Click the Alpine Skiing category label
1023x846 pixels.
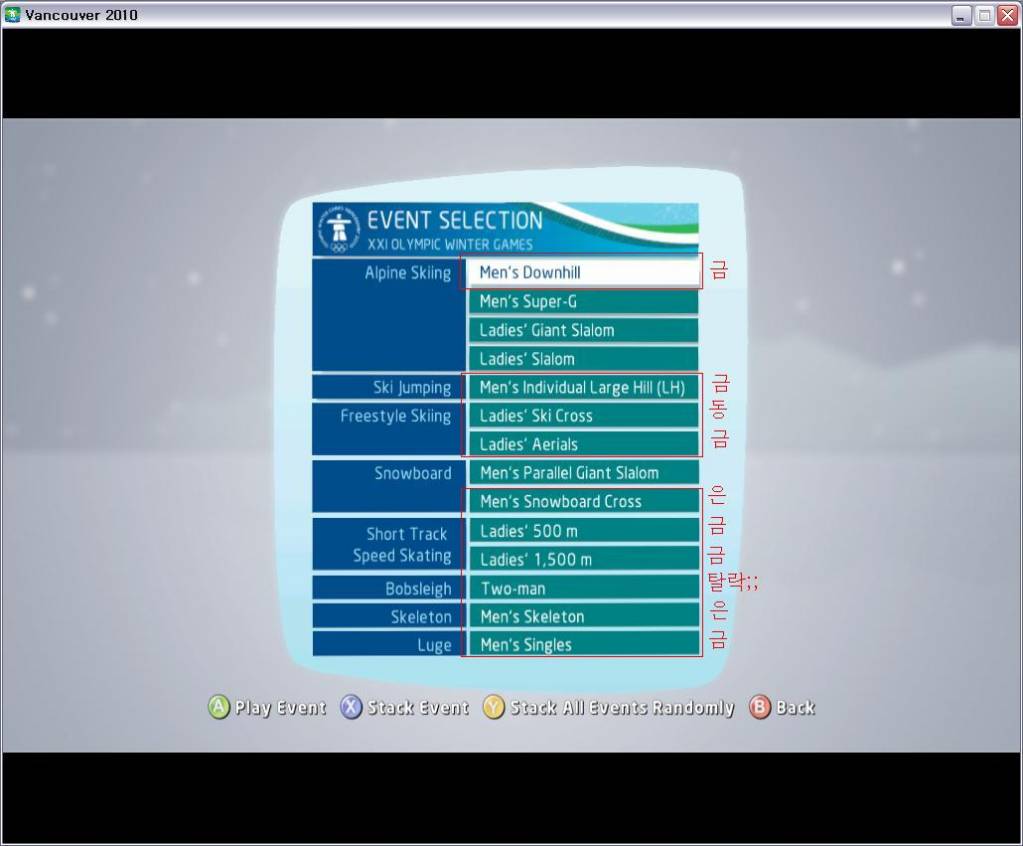(408, 273)
